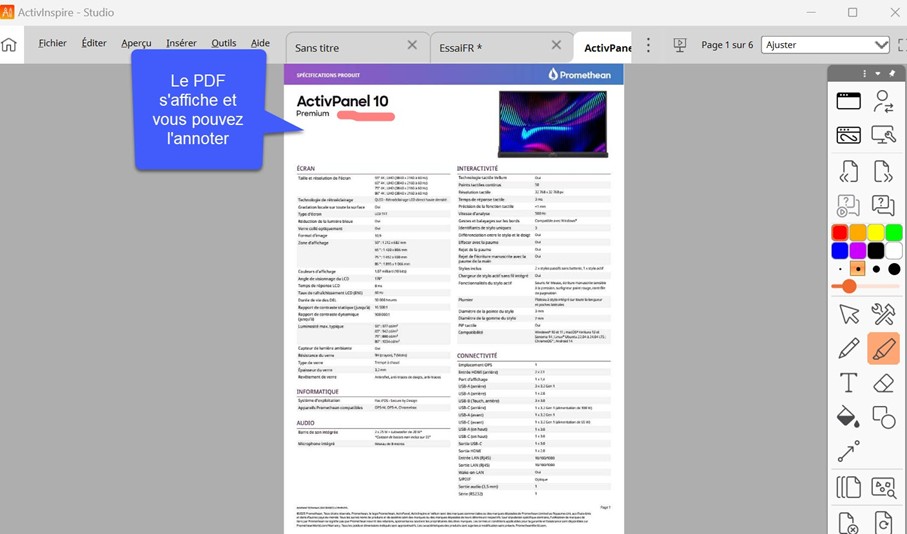Select the third pen width dot
The height and width of the screenshot is (534, 907).
tap(876, 269)
